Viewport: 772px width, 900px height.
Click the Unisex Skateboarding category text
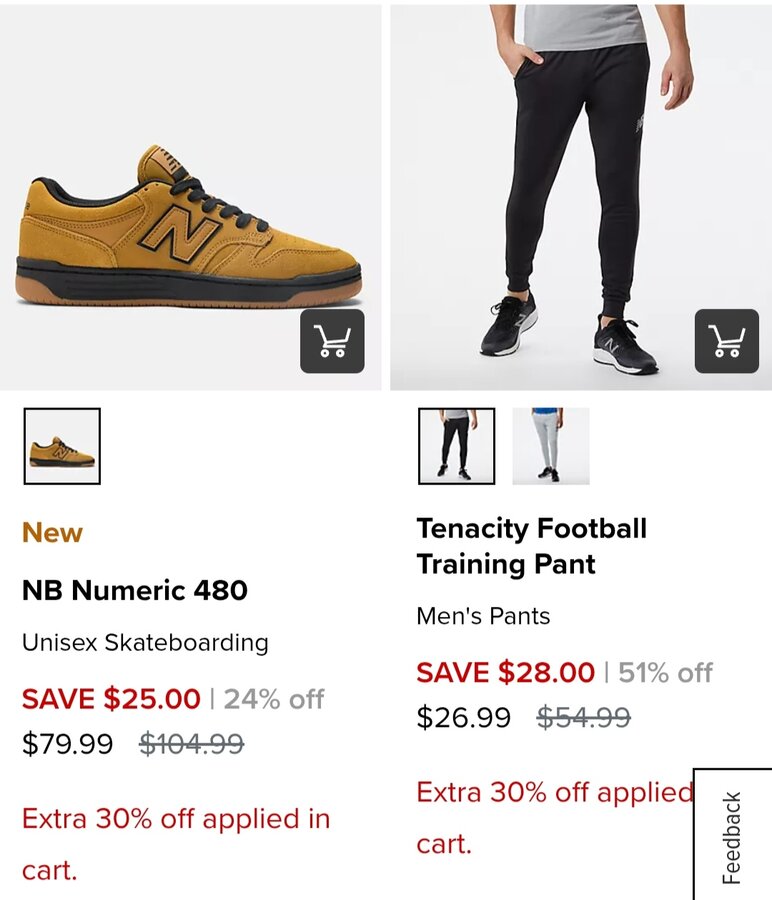(145, 642)
